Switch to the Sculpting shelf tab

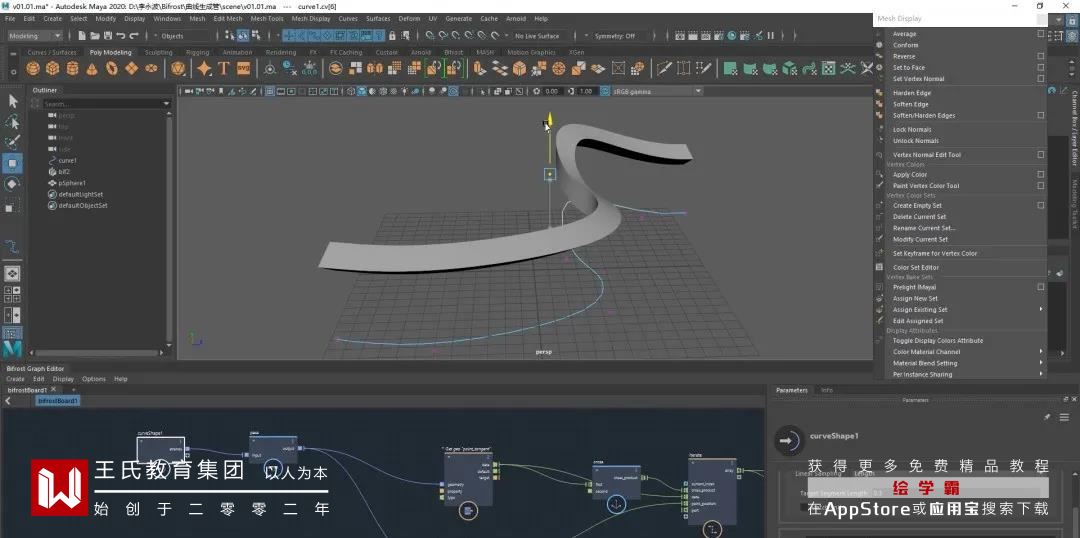(x=158, y=52)
